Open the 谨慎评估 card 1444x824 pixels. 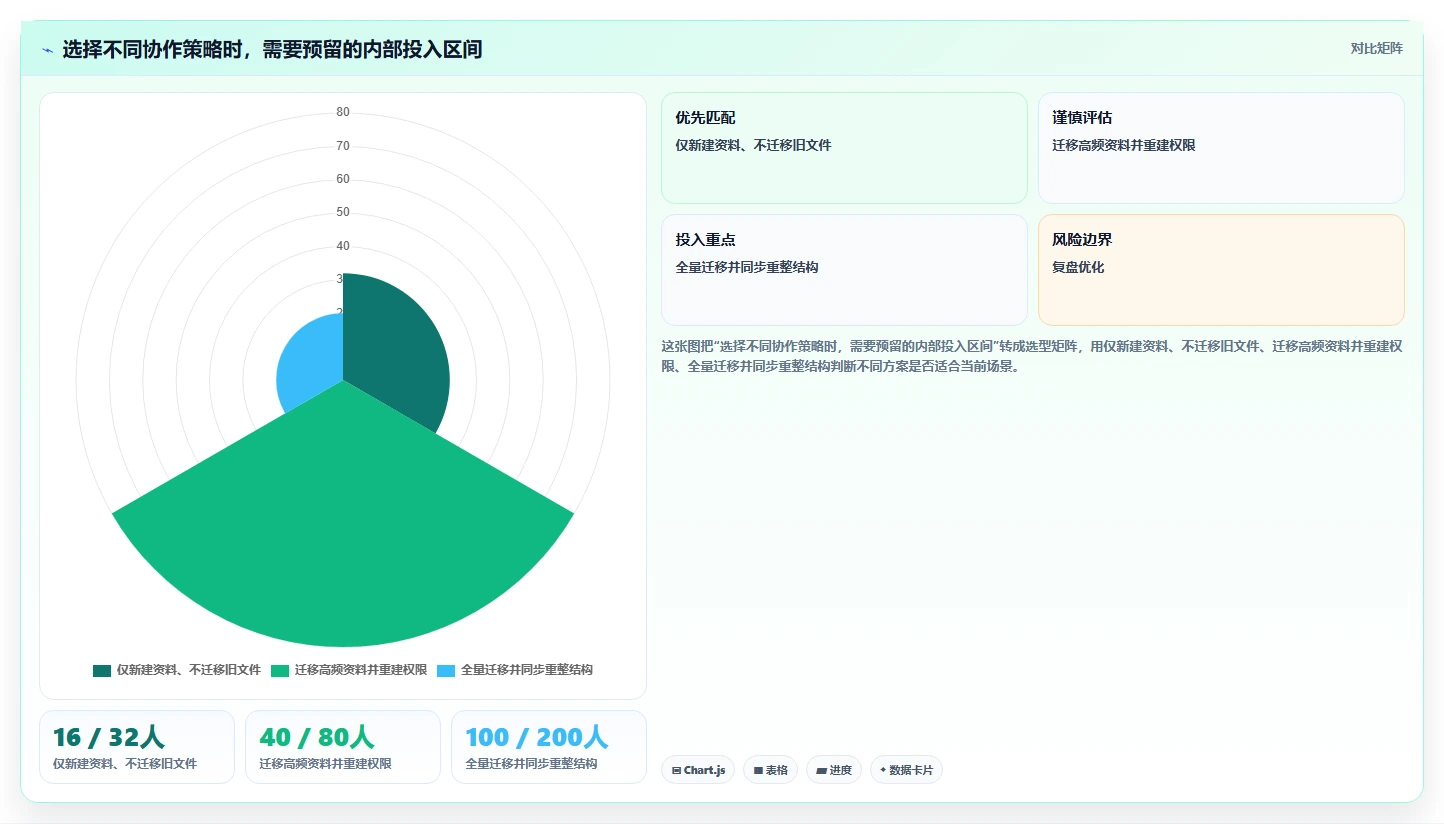coord(1221,148)
